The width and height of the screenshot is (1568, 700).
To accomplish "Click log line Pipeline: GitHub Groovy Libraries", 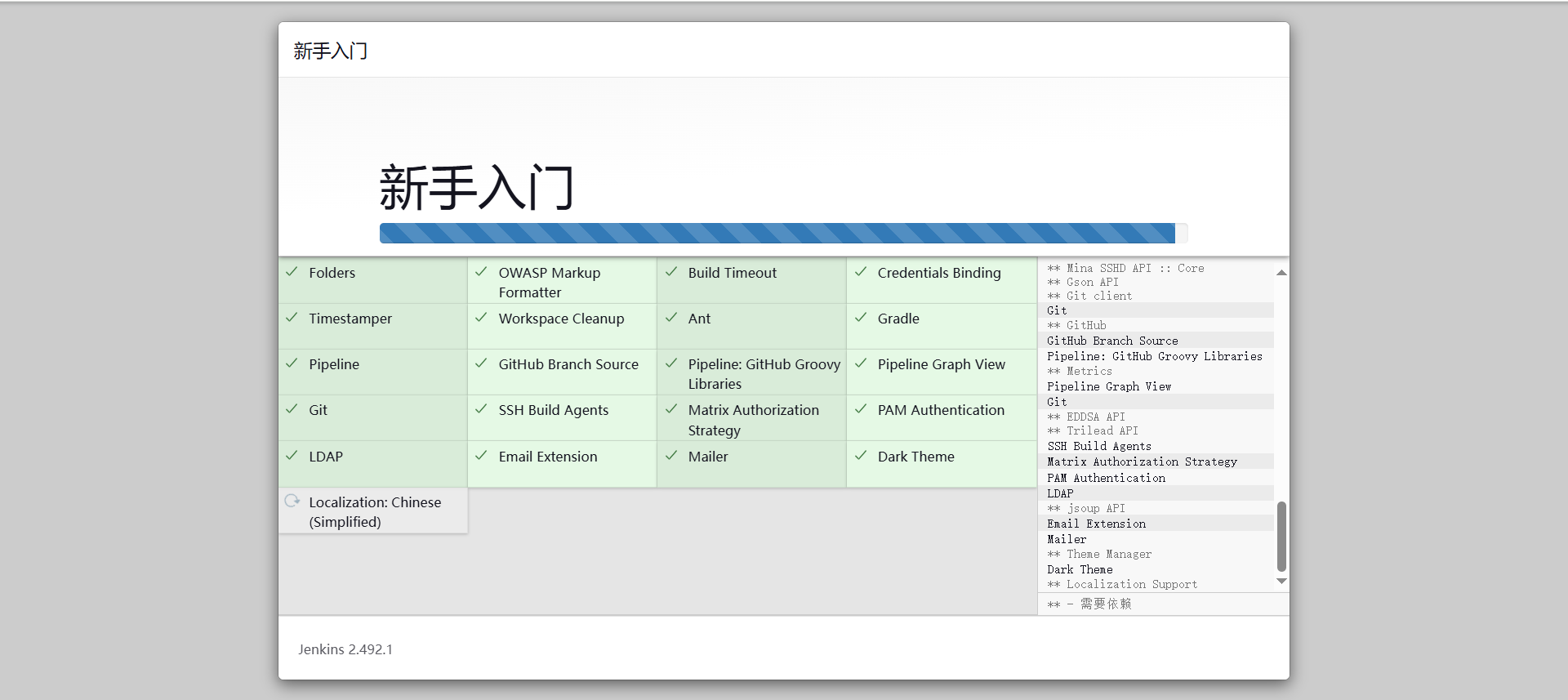I will [1155, 356].
